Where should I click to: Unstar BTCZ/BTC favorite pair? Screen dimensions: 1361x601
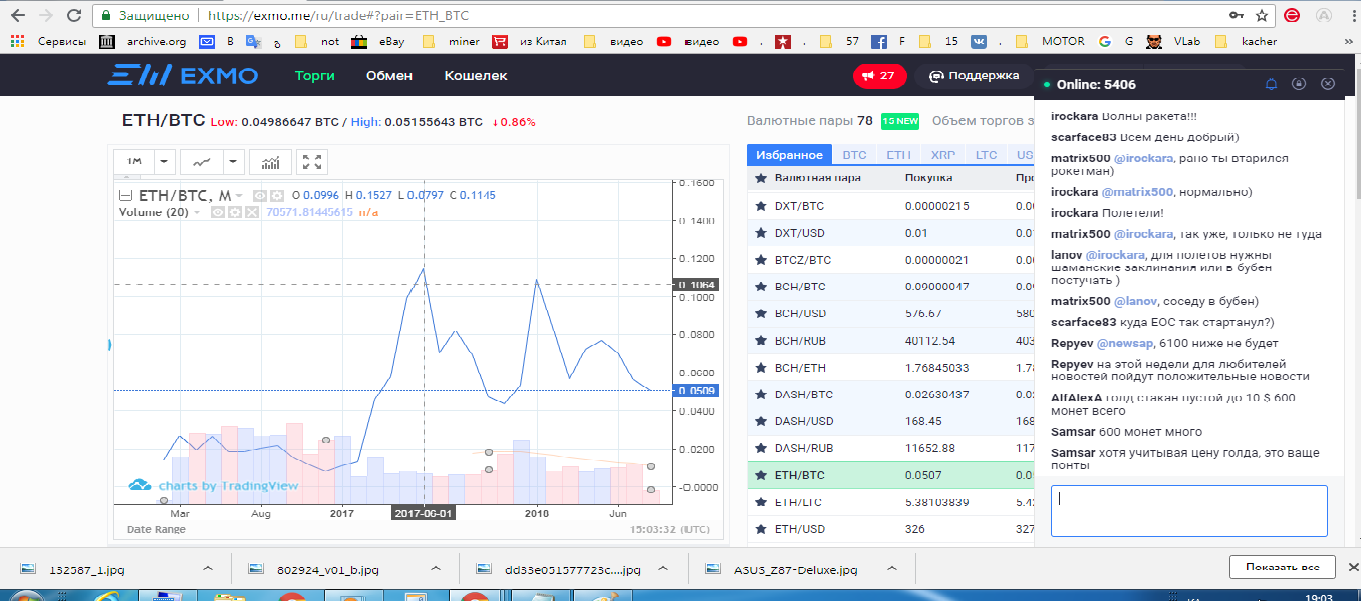click(x=760, y=260)
